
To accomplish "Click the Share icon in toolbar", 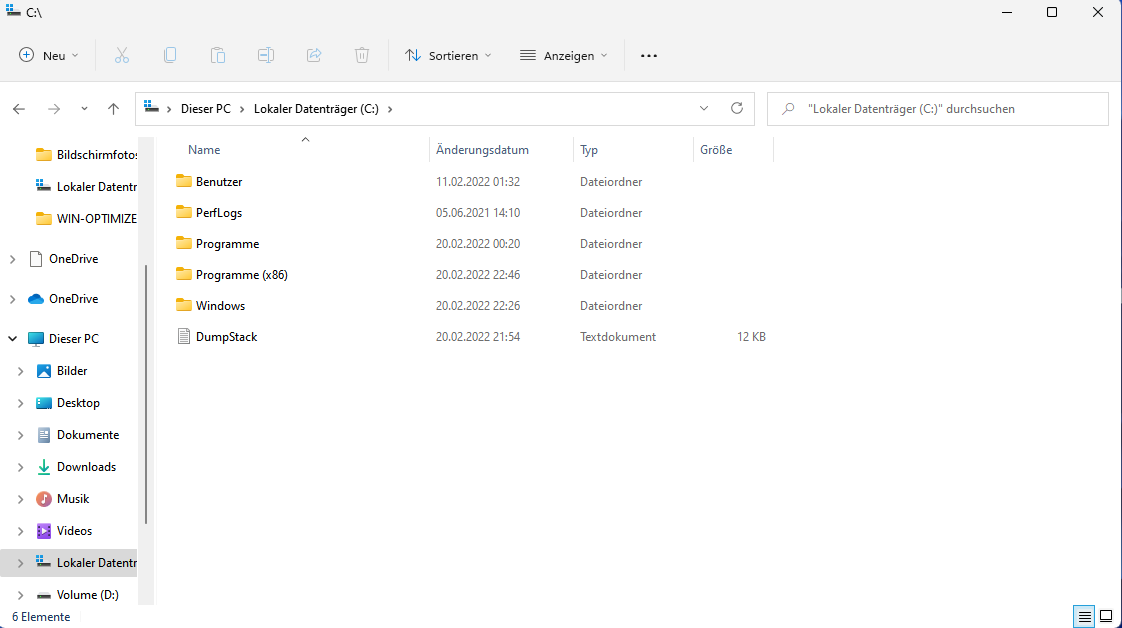I will 313,55.
